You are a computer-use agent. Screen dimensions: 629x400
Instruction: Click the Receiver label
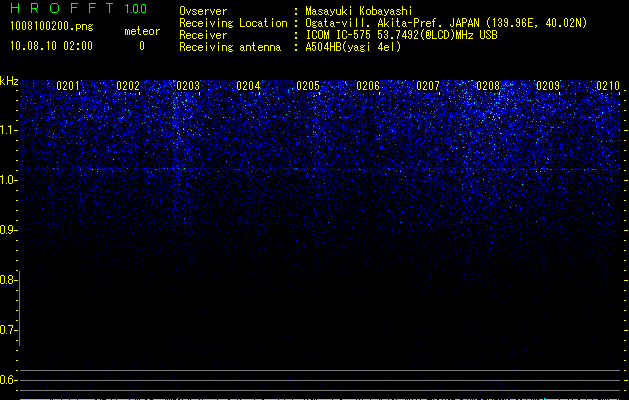pos(203,35)
